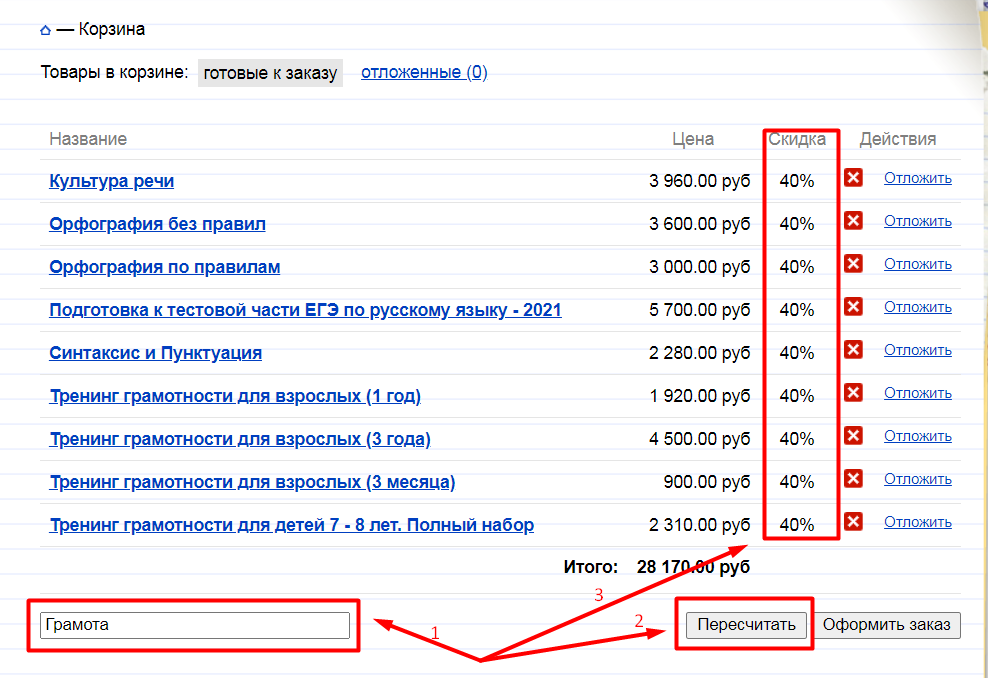988x678 pixels.
Task: Select 'готовые к заказу' tab
Action: [270, 73]
